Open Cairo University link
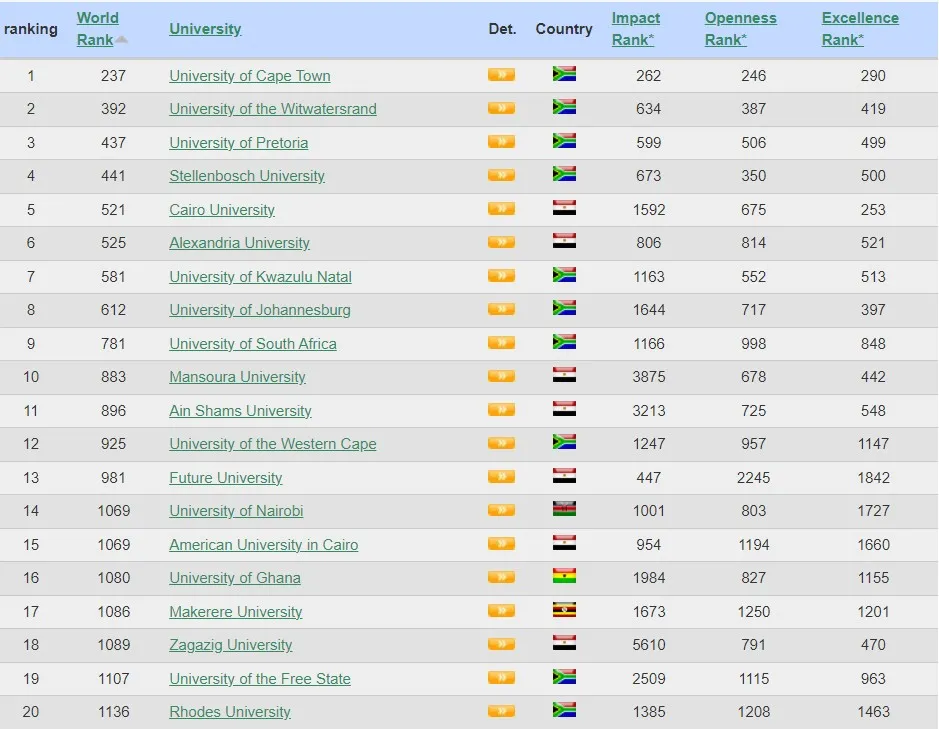This screenshot has height=729, width=939. [x=222, y=210]
